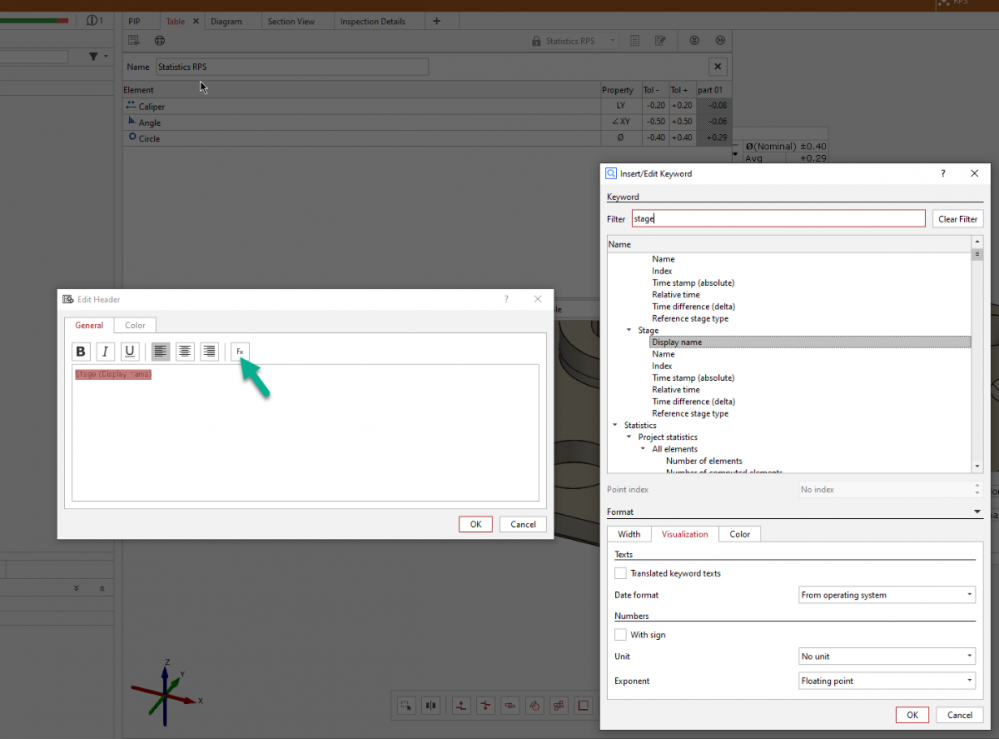Right-align the header text

pos(209,351)
